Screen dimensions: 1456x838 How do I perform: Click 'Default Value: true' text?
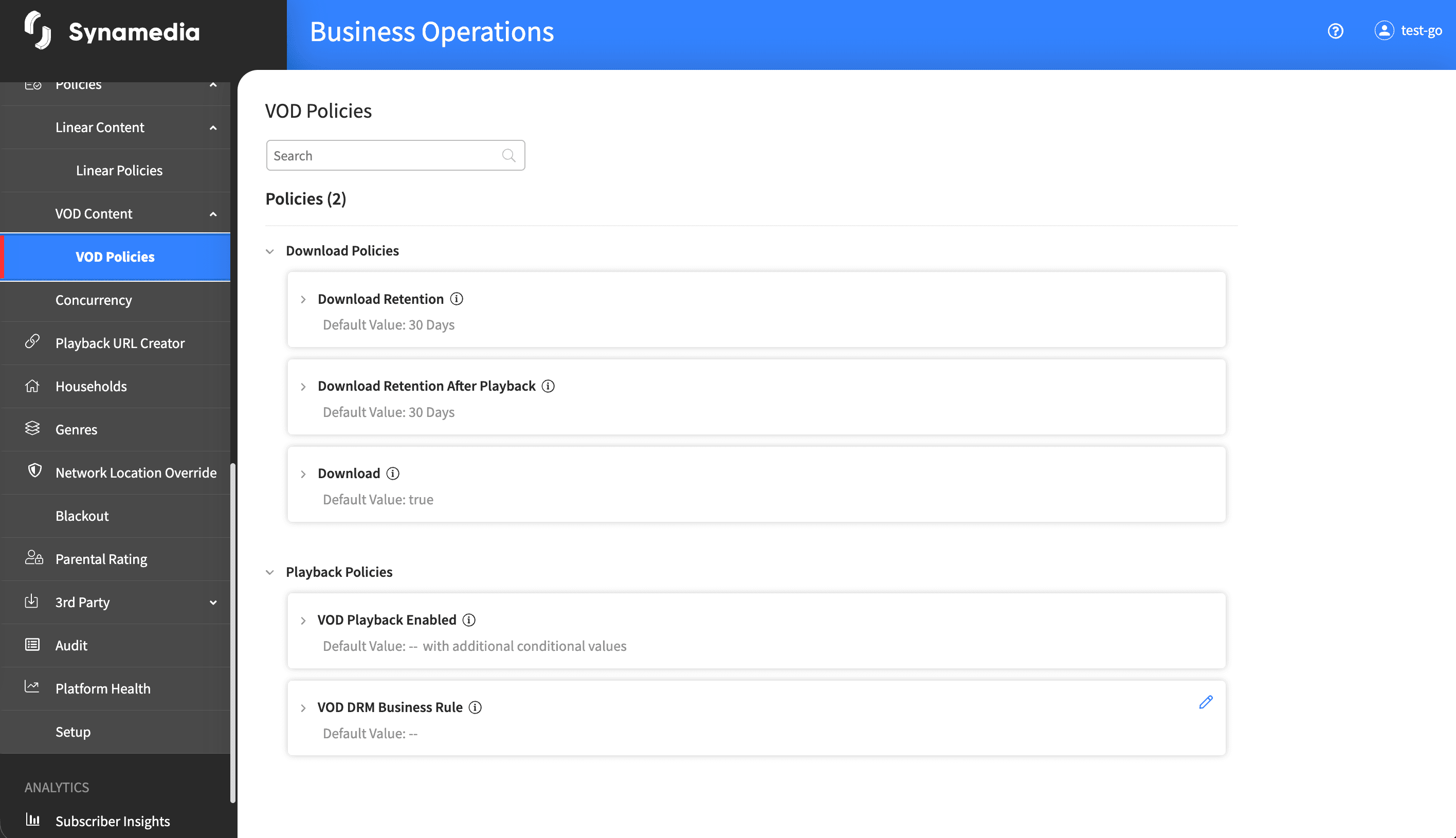[x=378, y=500]
